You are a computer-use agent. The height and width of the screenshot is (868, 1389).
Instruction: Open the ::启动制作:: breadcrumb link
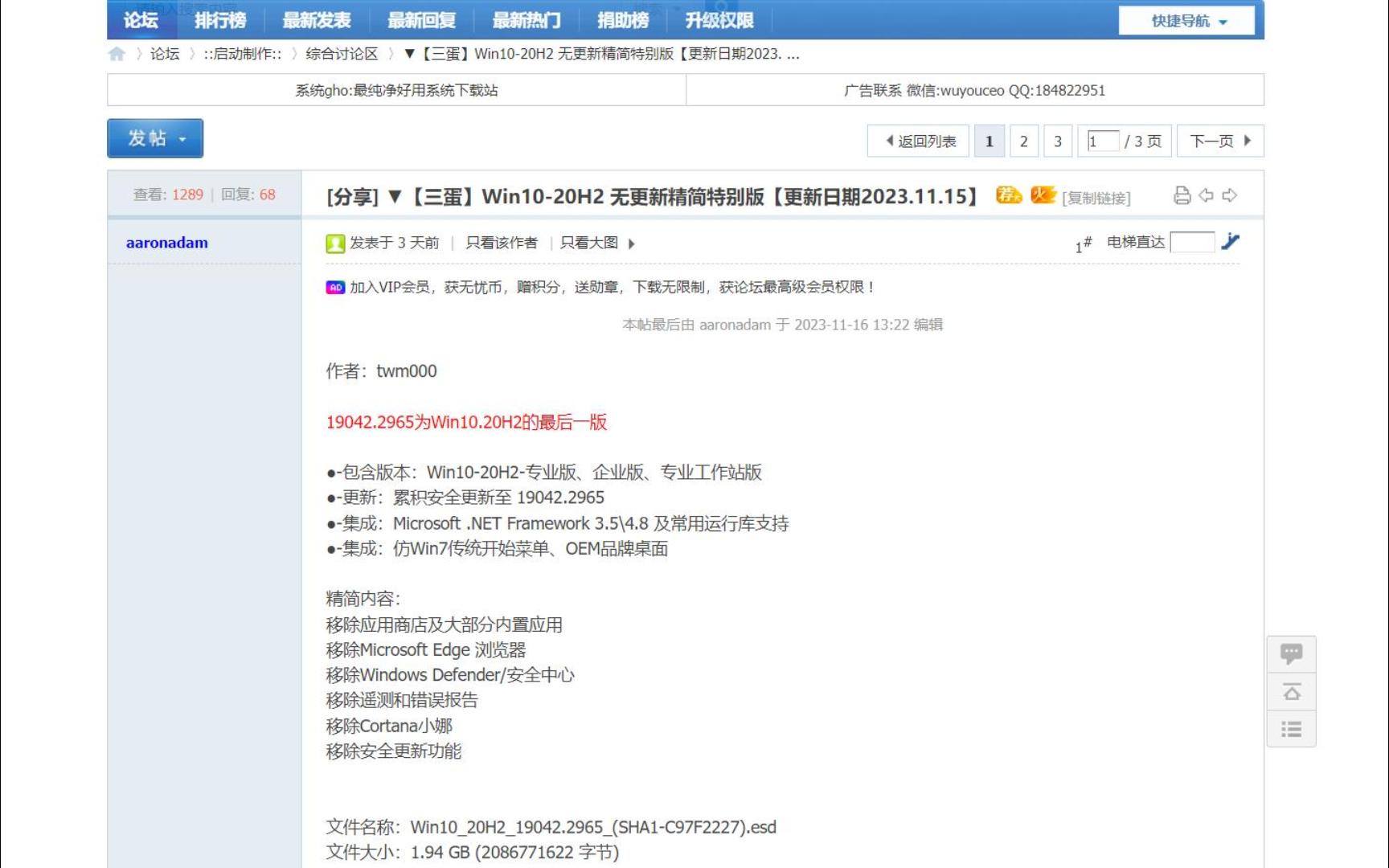[243, 54]
